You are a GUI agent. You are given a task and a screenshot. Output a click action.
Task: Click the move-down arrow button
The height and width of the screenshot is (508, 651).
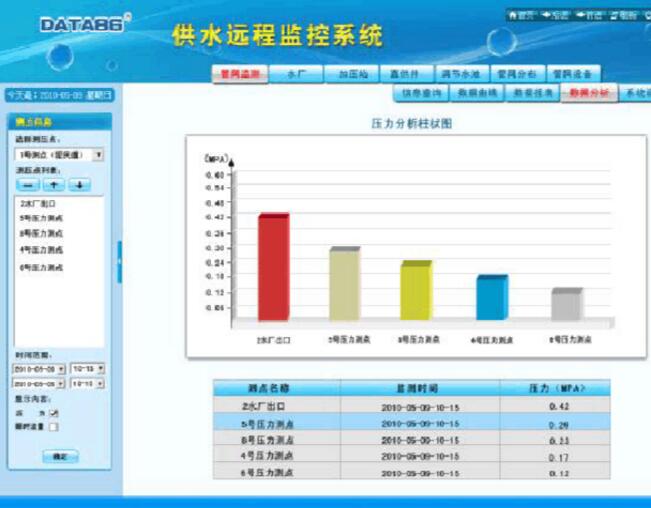click(79, 185)
